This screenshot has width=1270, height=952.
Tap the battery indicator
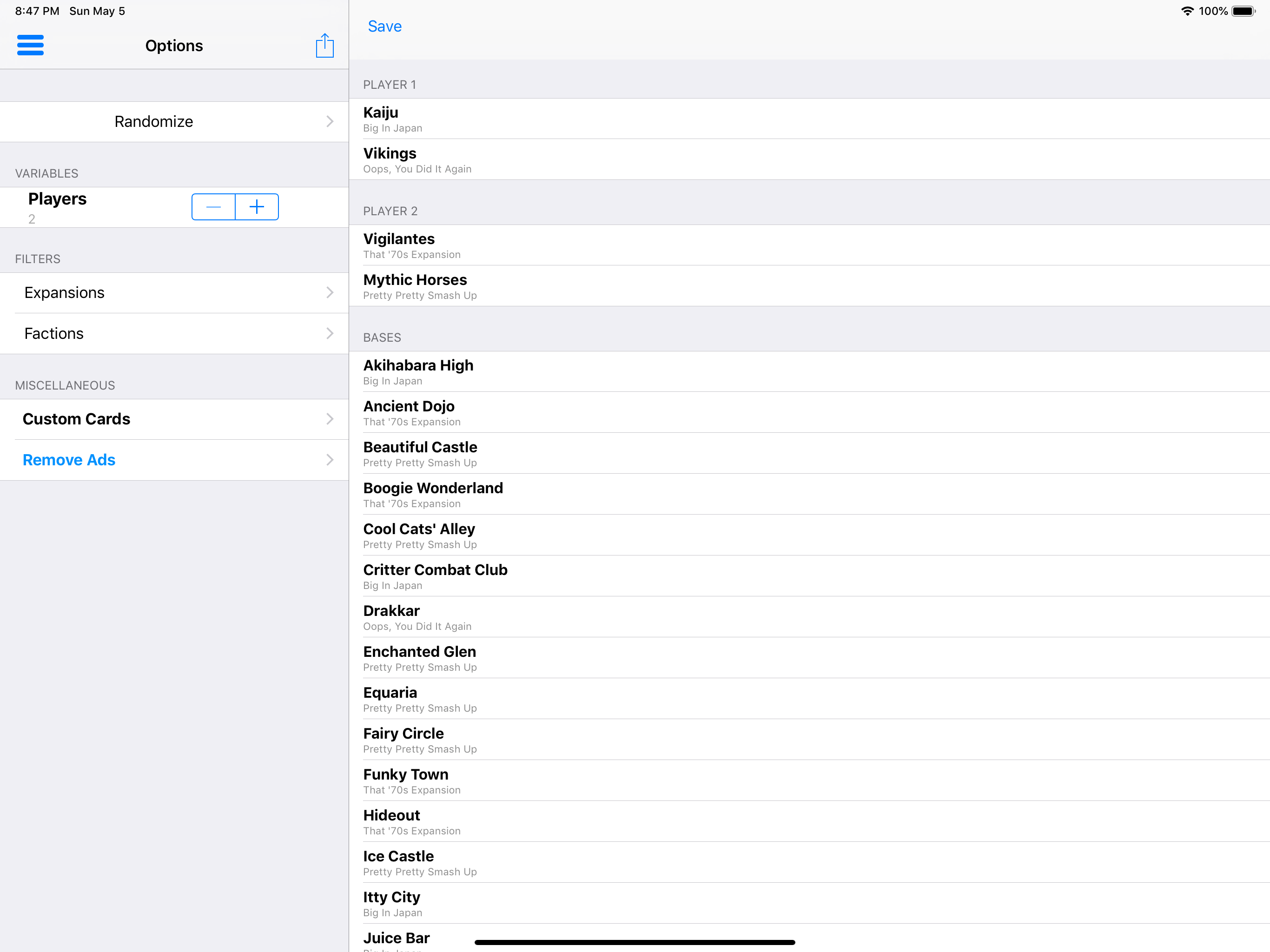click(1243, 11)
